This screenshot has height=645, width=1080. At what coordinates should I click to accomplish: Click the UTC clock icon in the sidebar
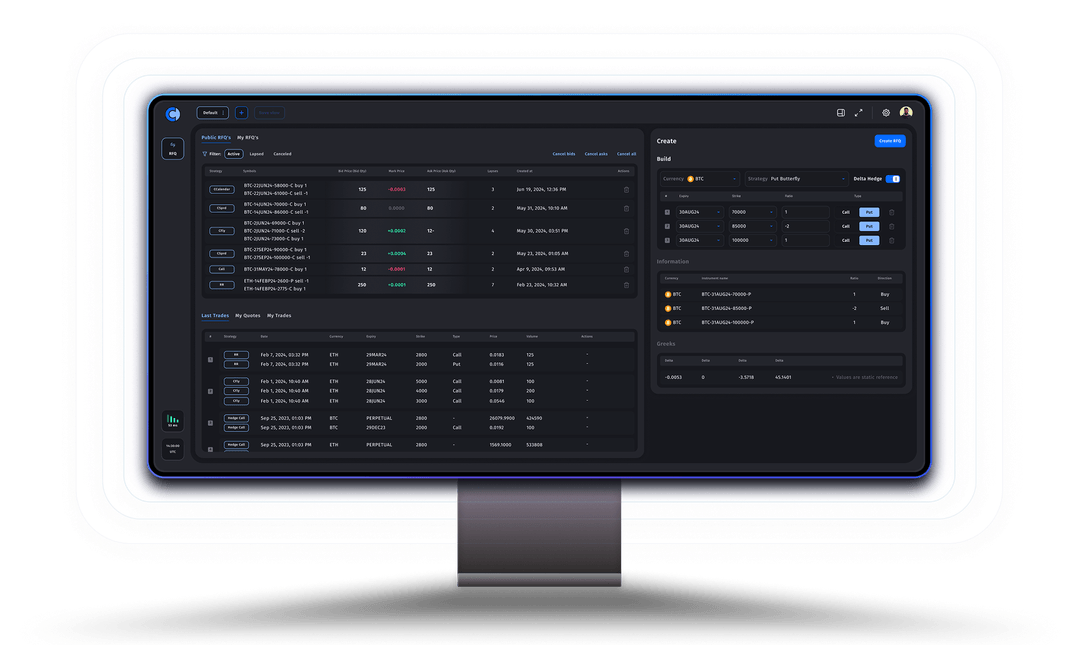(172, 448)
